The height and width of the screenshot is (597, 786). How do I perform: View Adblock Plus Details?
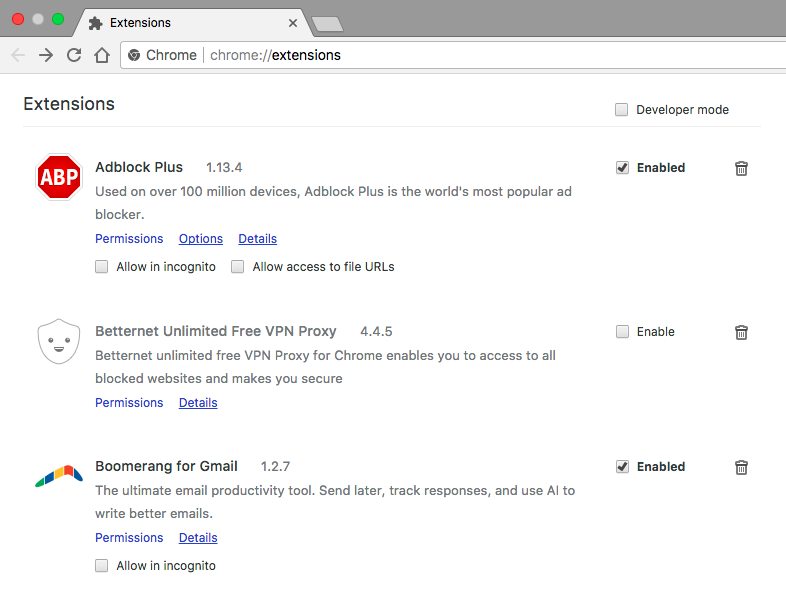point(258,239)
